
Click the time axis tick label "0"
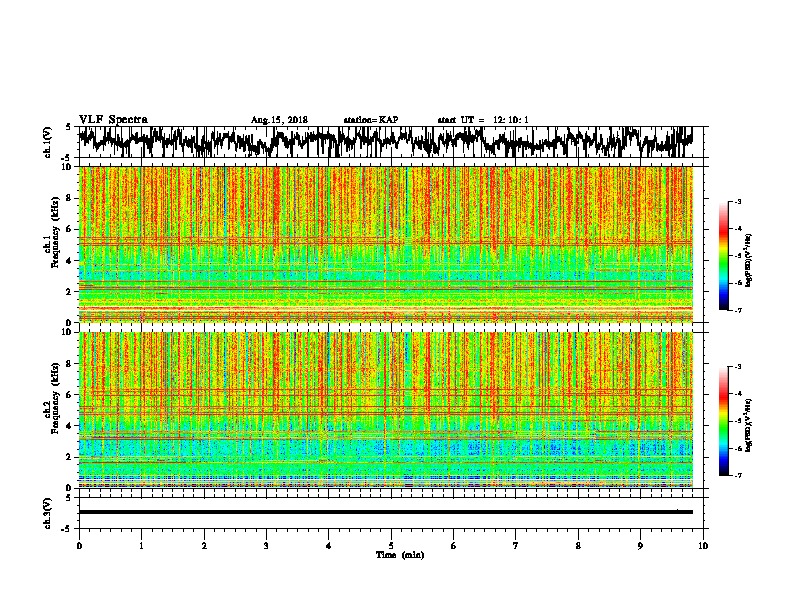tap(79, 546)
